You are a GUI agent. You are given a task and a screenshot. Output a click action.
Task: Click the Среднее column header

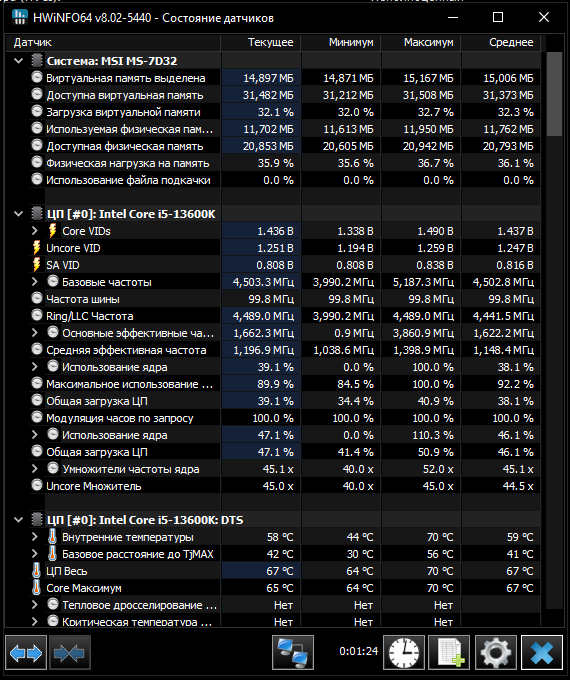501,42
